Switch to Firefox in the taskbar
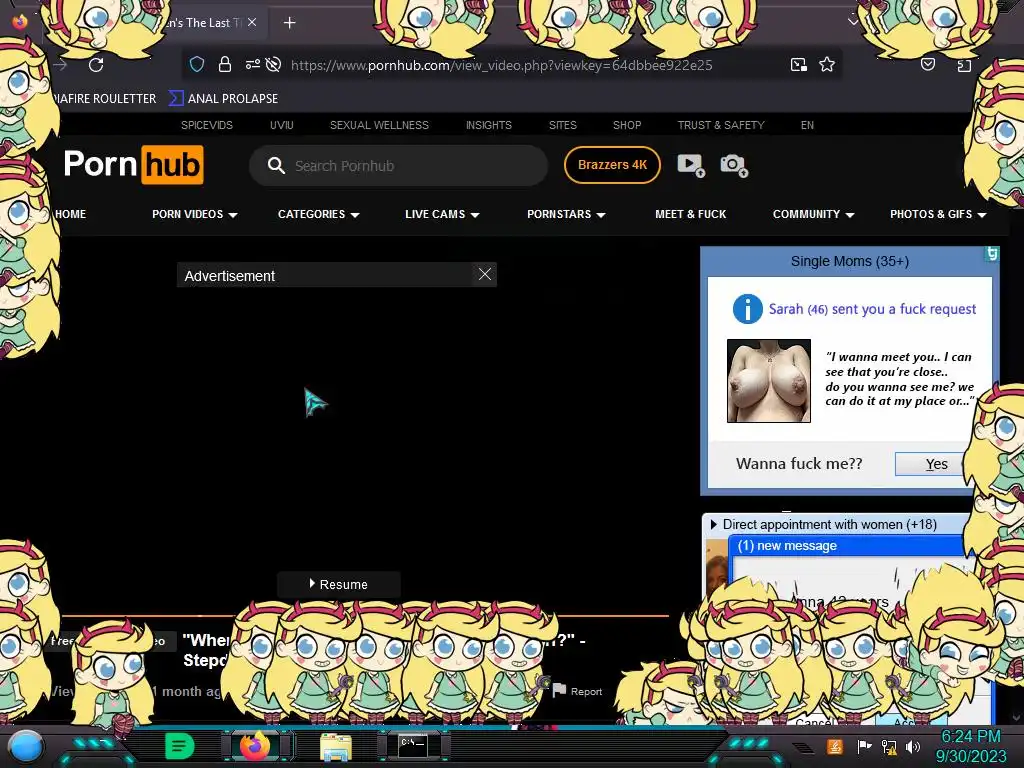 pyautogui.click(x=255, y=745)
